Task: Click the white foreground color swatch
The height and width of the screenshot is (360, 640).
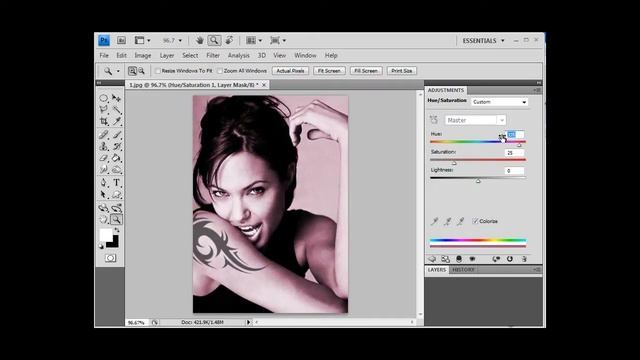Action: (106, 235)
